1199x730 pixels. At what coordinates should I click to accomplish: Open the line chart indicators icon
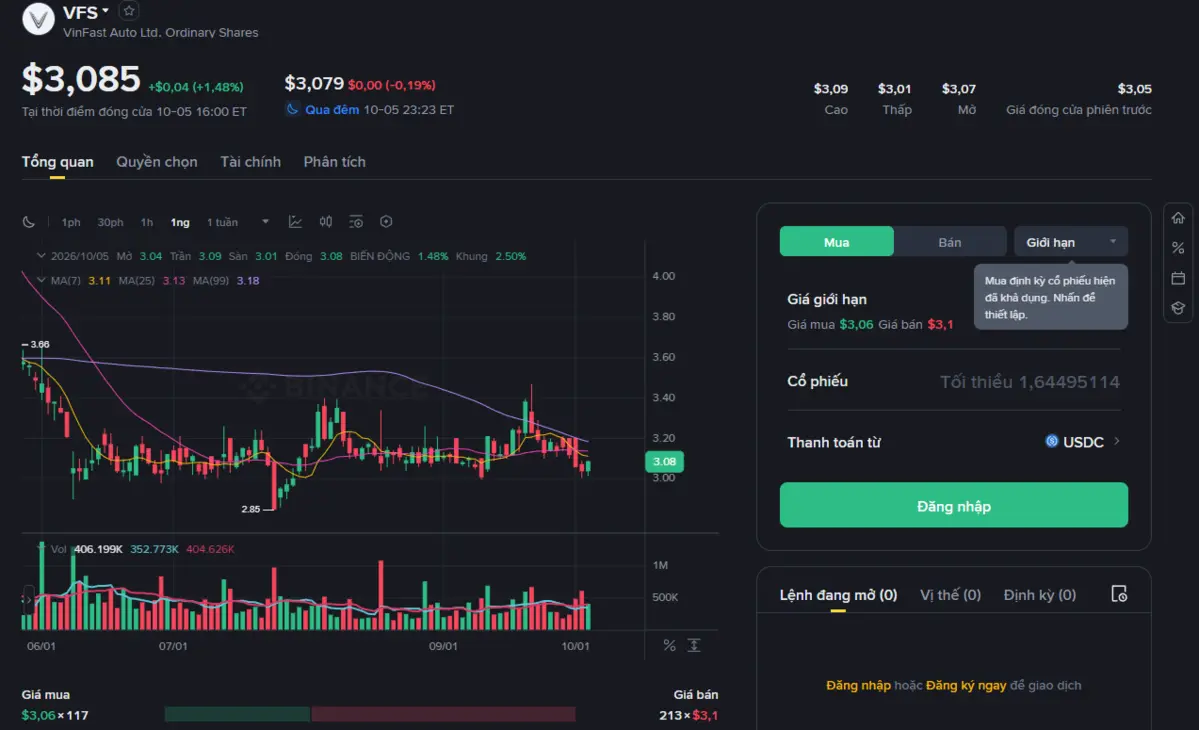click(295, 222)
